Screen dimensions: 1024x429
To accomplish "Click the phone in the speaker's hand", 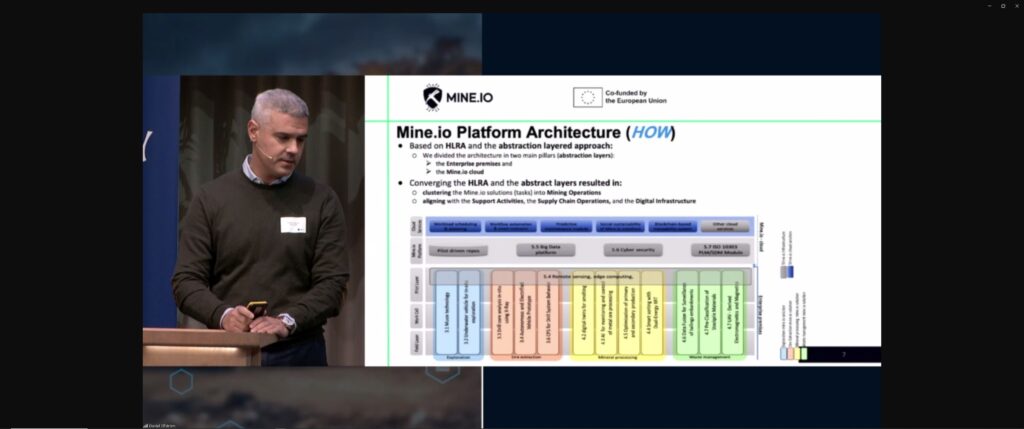I will point(256,309).
